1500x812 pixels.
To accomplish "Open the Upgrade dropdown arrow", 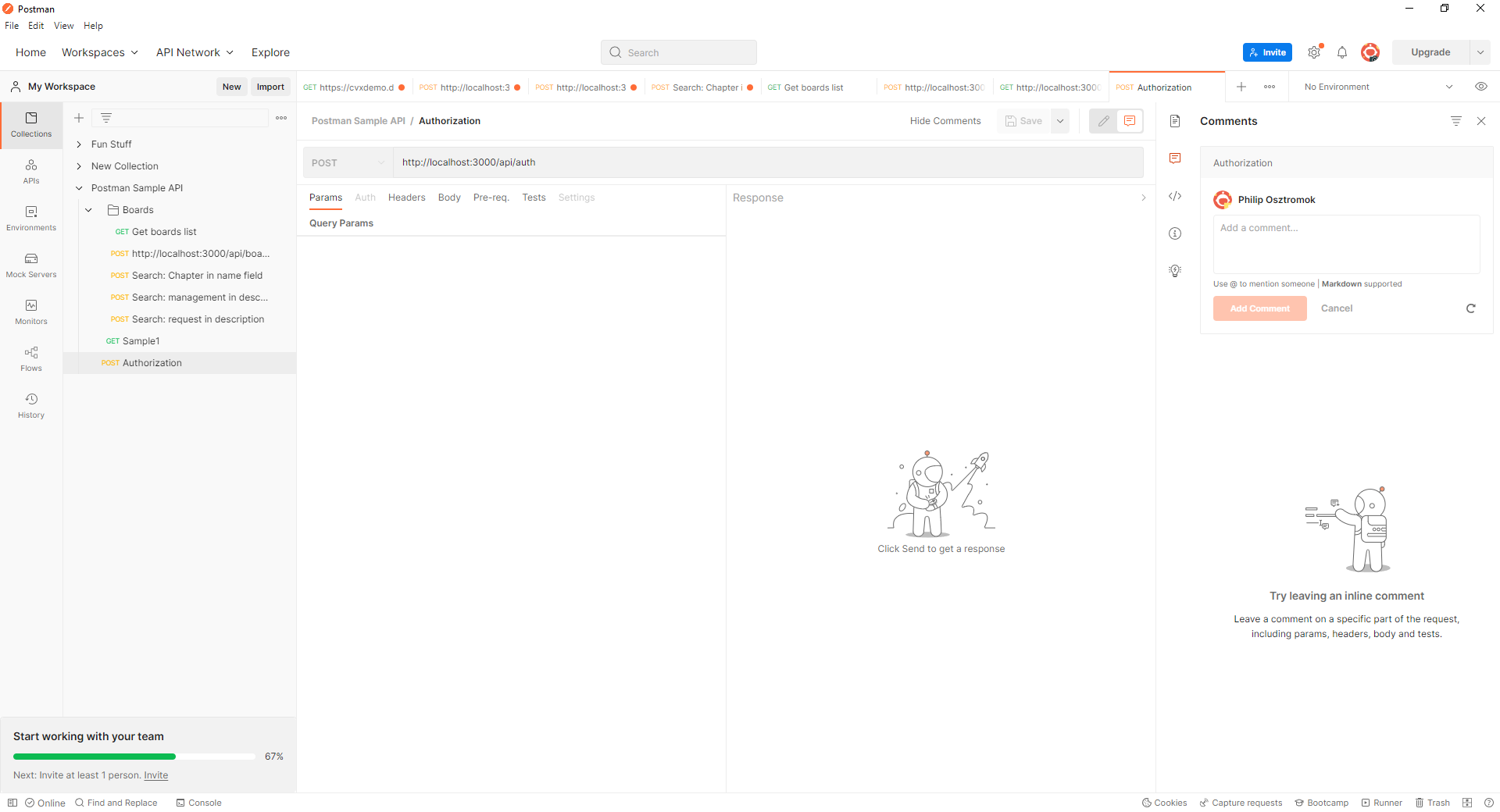I will 1480,52.
